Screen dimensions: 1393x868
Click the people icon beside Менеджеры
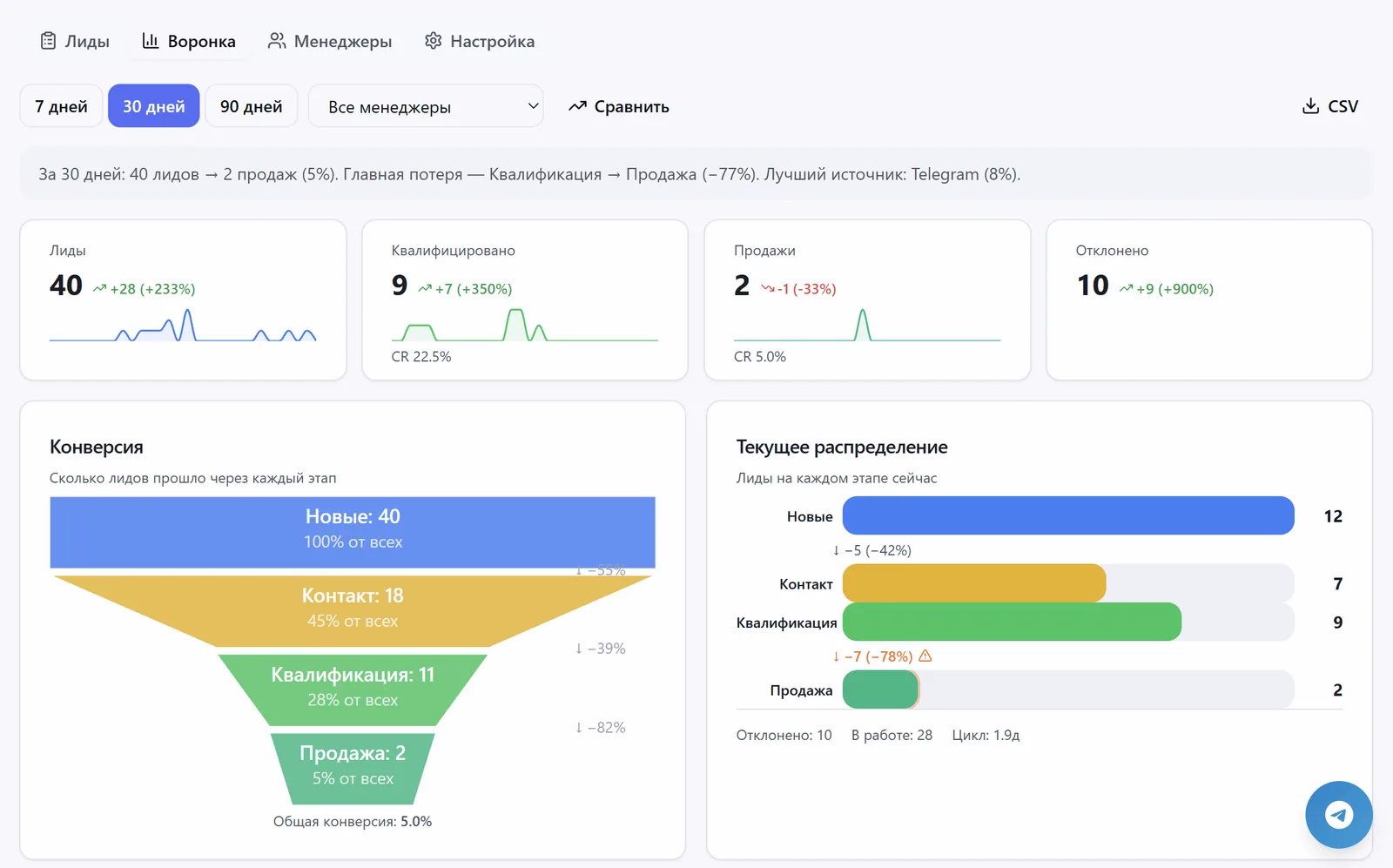coord(277,41)
